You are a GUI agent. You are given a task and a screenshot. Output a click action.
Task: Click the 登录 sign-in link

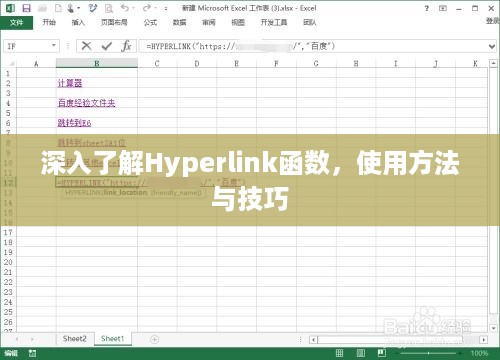[x=493, y=21]
